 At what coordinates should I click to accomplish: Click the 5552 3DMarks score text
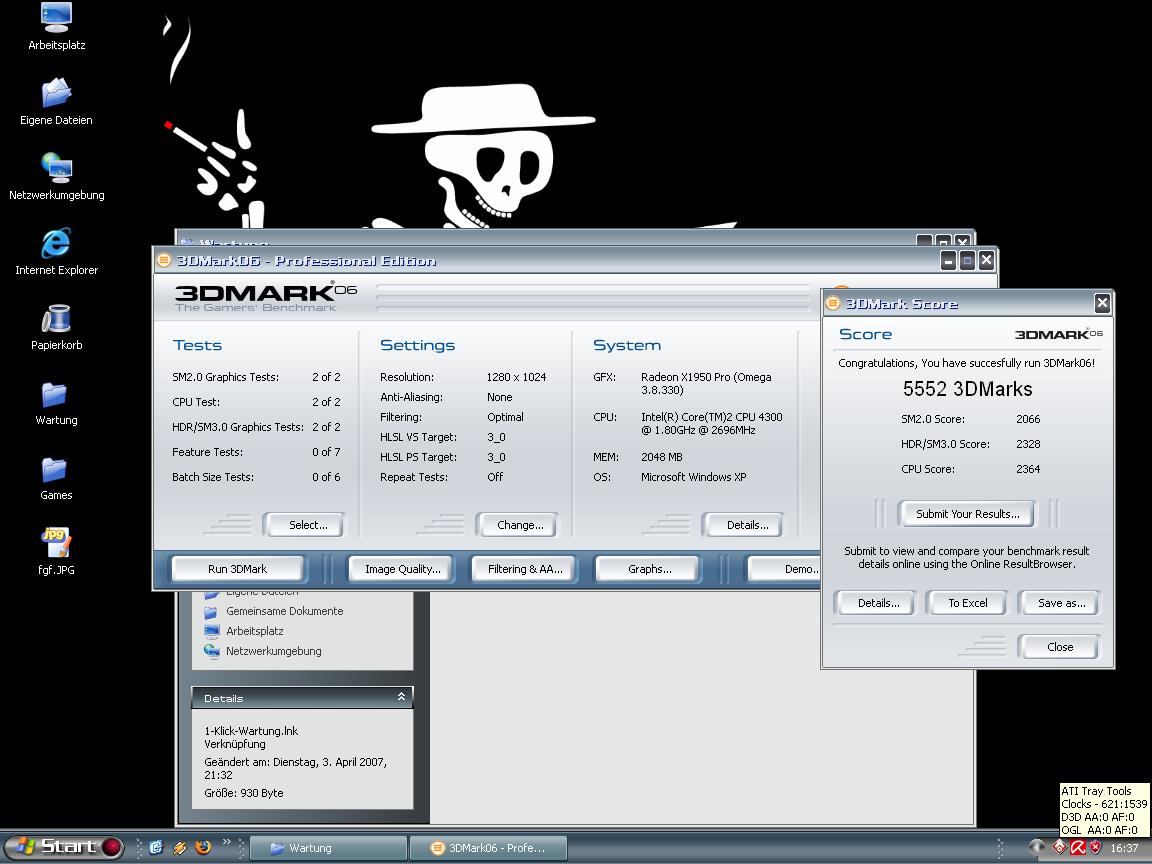coord(968,389)
